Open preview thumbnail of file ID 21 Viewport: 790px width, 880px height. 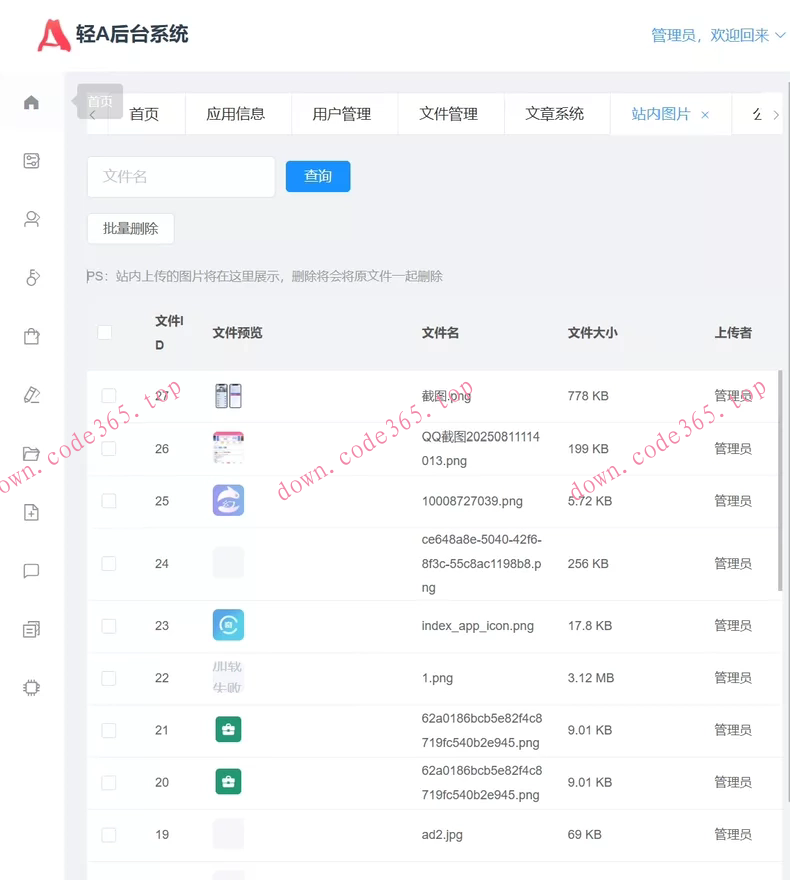[228, 730]
